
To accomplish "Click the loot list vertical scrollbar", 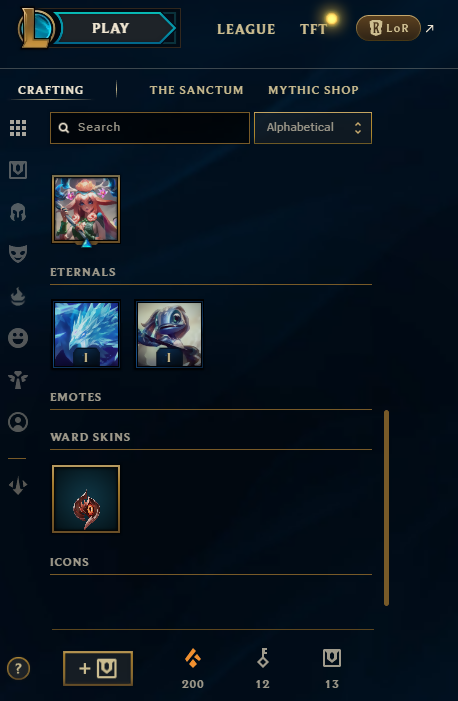I will (x=386, y=508).
